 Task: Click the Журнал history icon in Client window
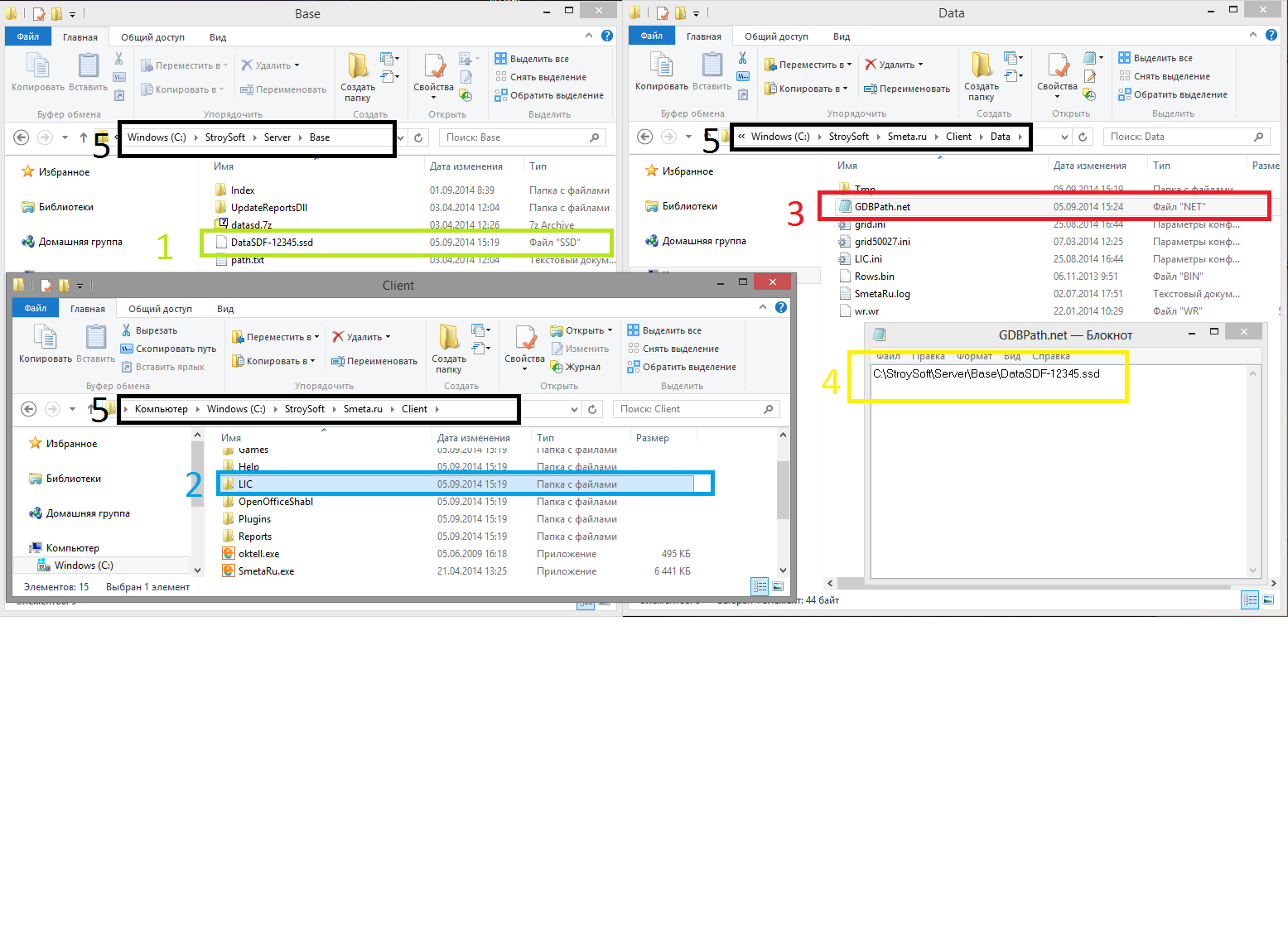[x=557, y=368]
